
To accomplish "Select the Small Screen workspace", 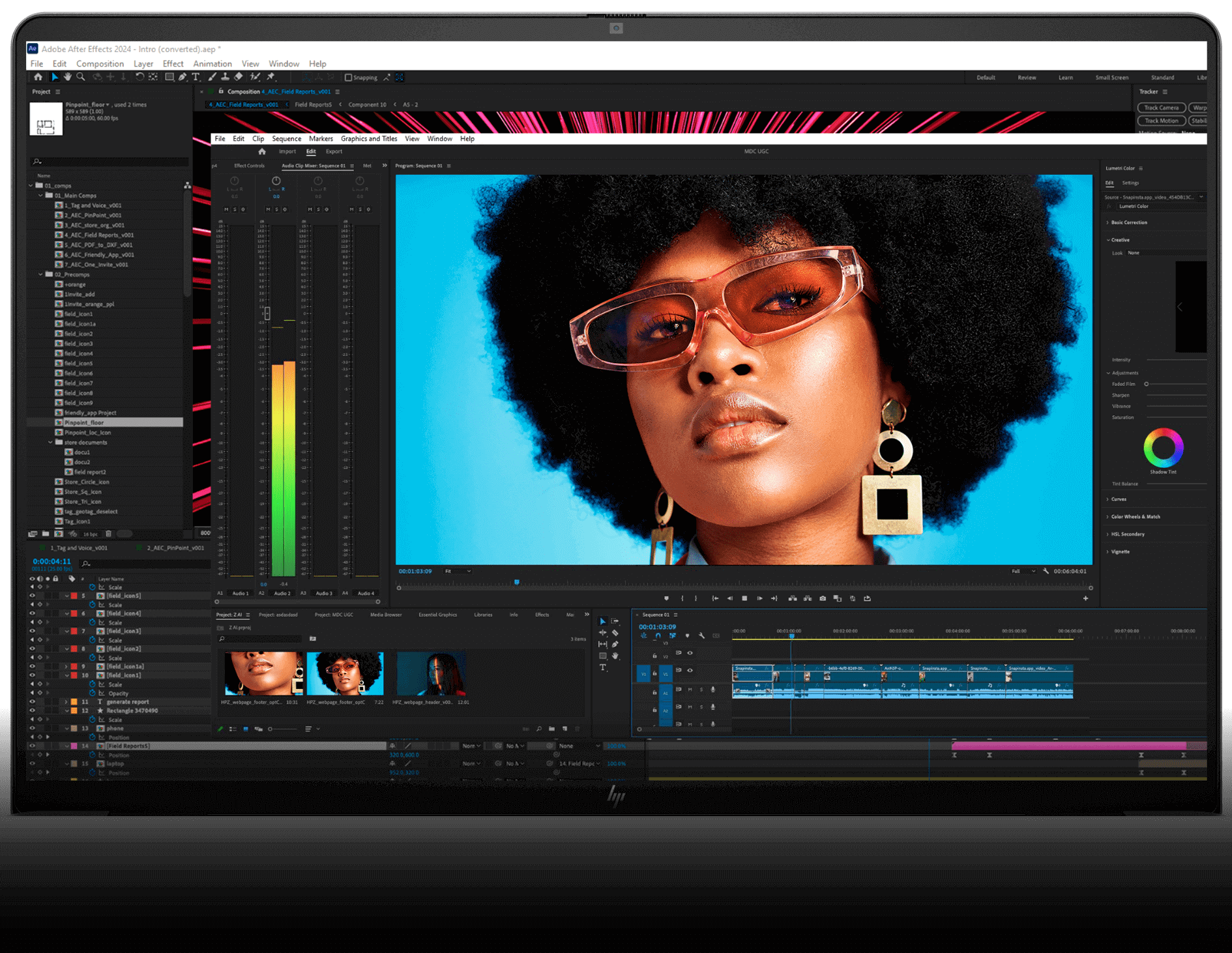I will pyautogui.click(x=1111, y=78).
